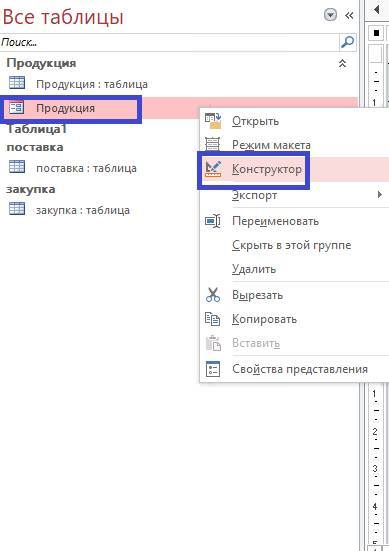Select Скрыть в этой группе
This screenshot has width=389, height=551.
291,245
